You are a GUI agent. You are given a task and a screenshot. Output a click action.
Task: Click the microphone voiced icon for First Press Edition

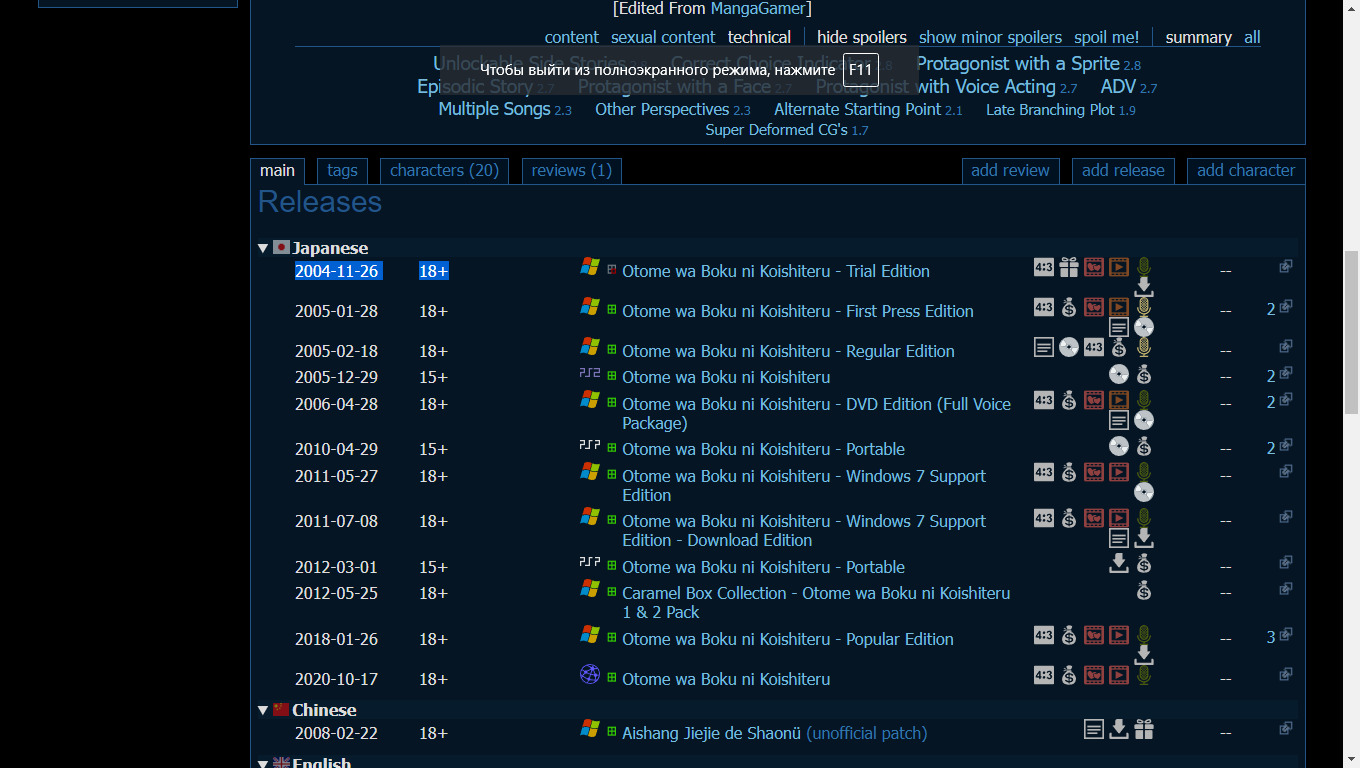click(1144, 307)
